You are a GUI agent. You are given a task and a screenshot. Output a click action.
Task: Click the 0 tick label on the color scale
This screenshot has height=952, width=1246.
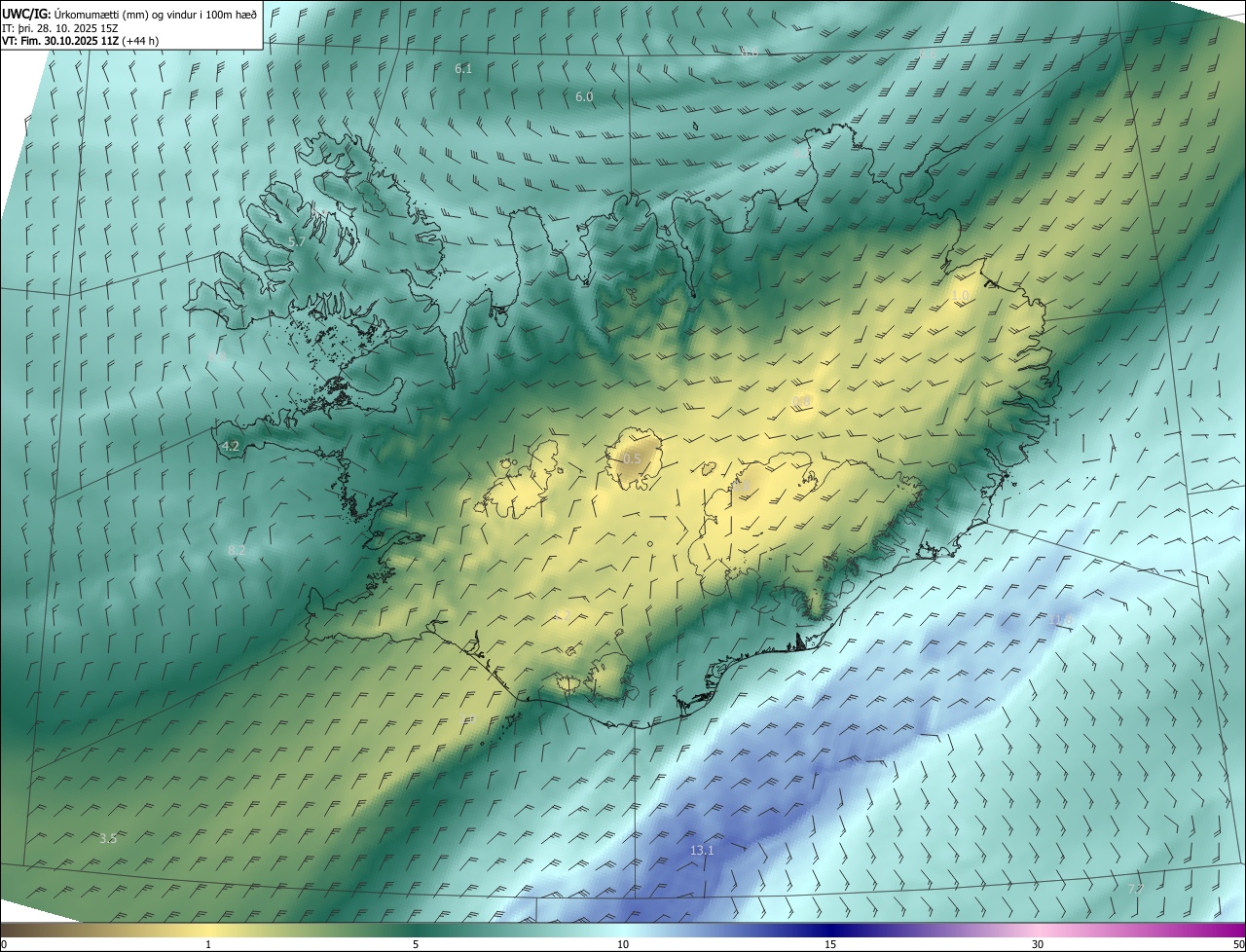point(4,944)
